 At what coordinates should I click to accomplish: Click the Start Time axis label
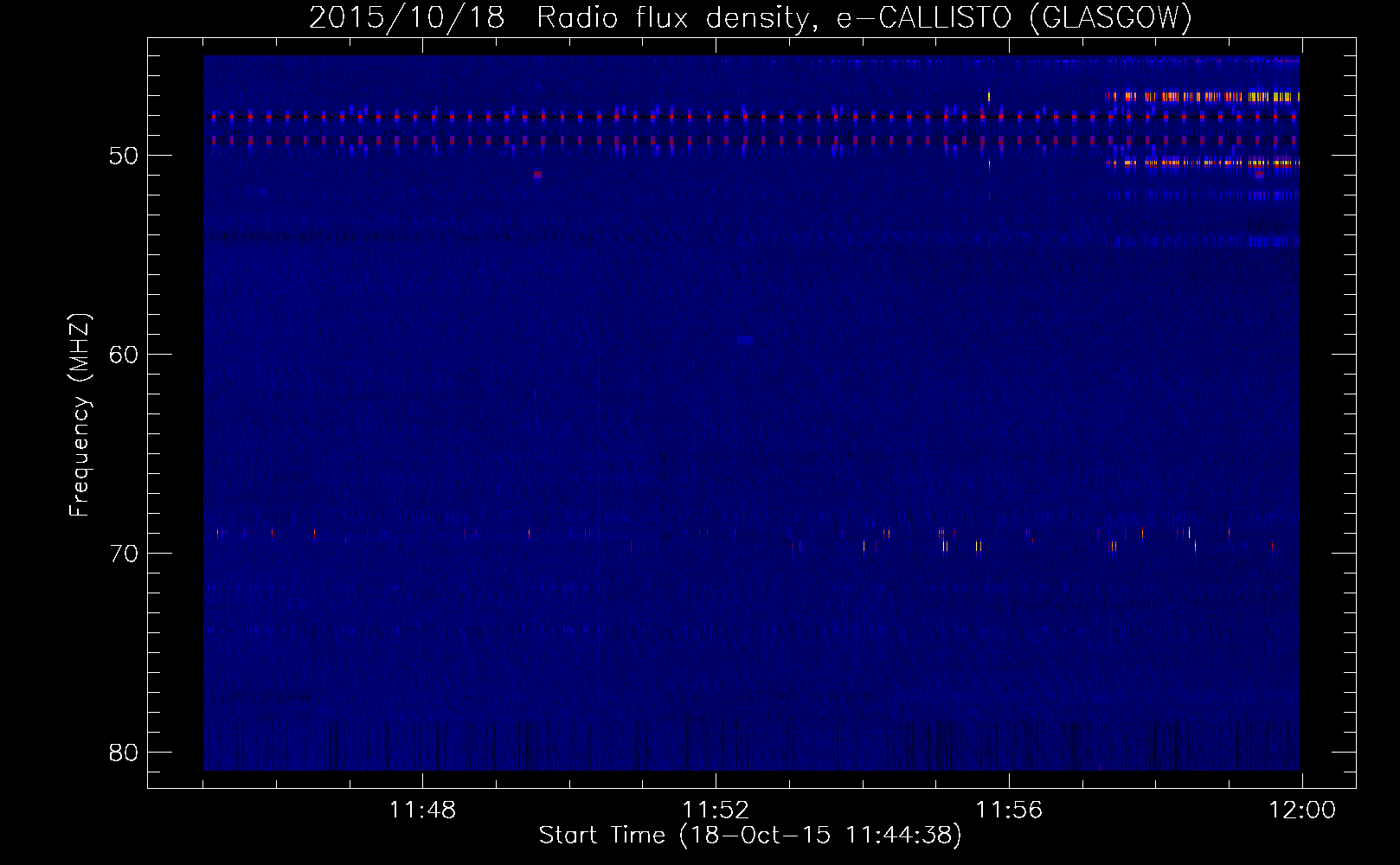pos(750,836)
